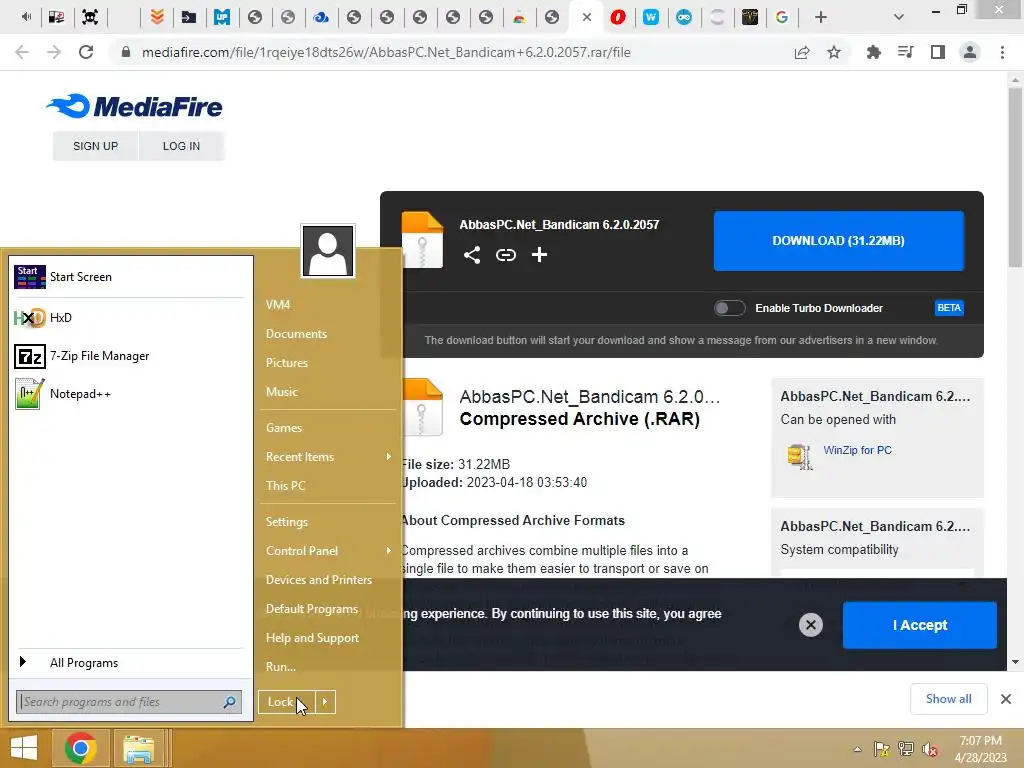Toggle the browser side panel icon
Screen dimensions: 1024x768
click(938, 52)
